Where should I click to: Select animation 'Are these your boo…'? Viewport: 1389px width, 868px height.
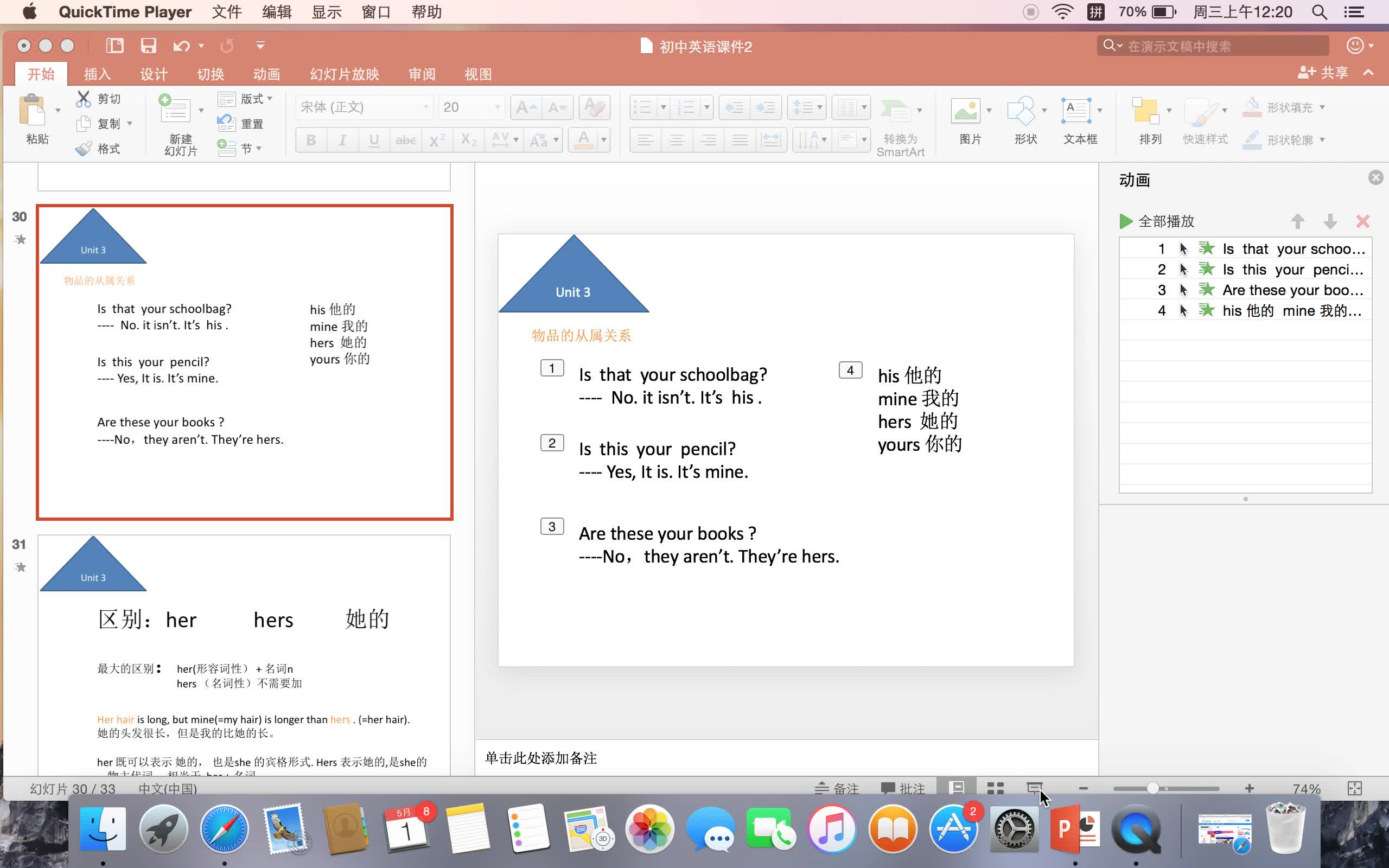[1246, 290]
